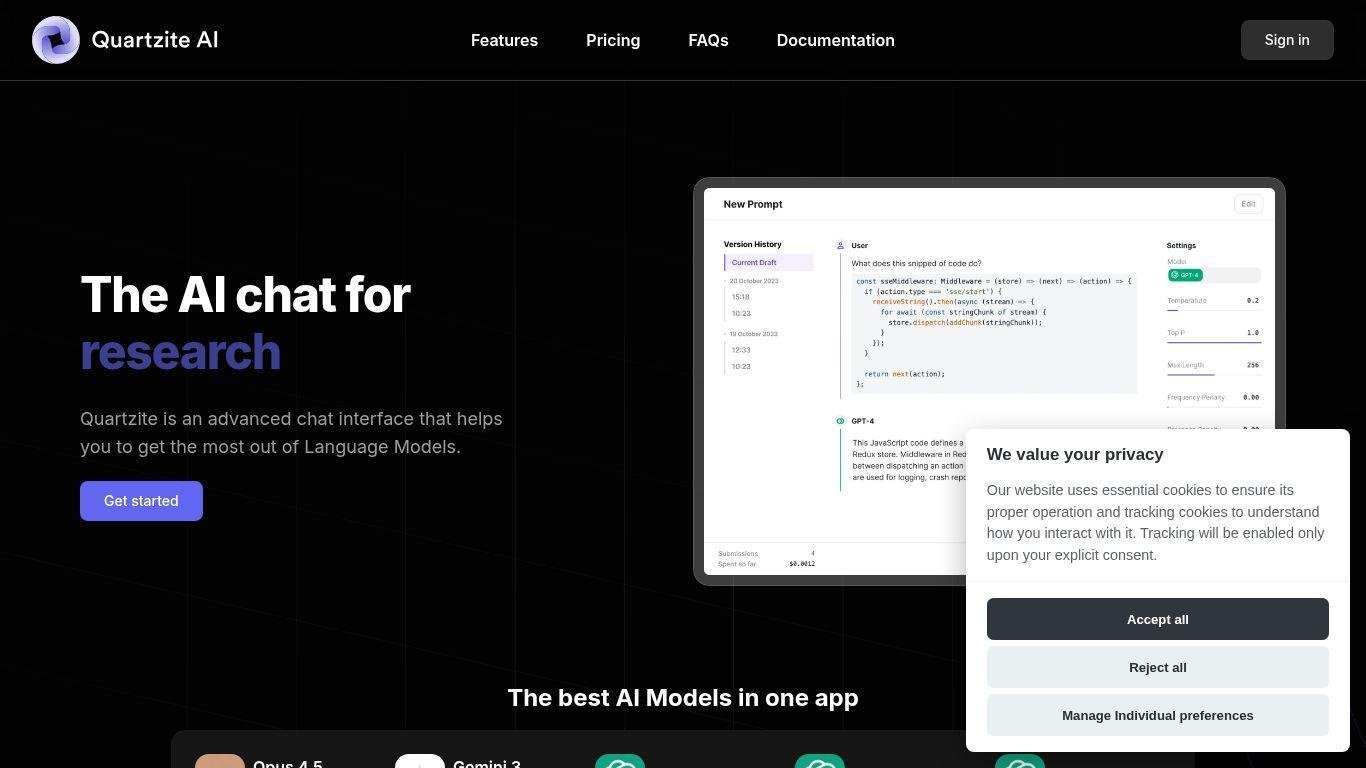Open the FAQs section

[x=708, y=40]
